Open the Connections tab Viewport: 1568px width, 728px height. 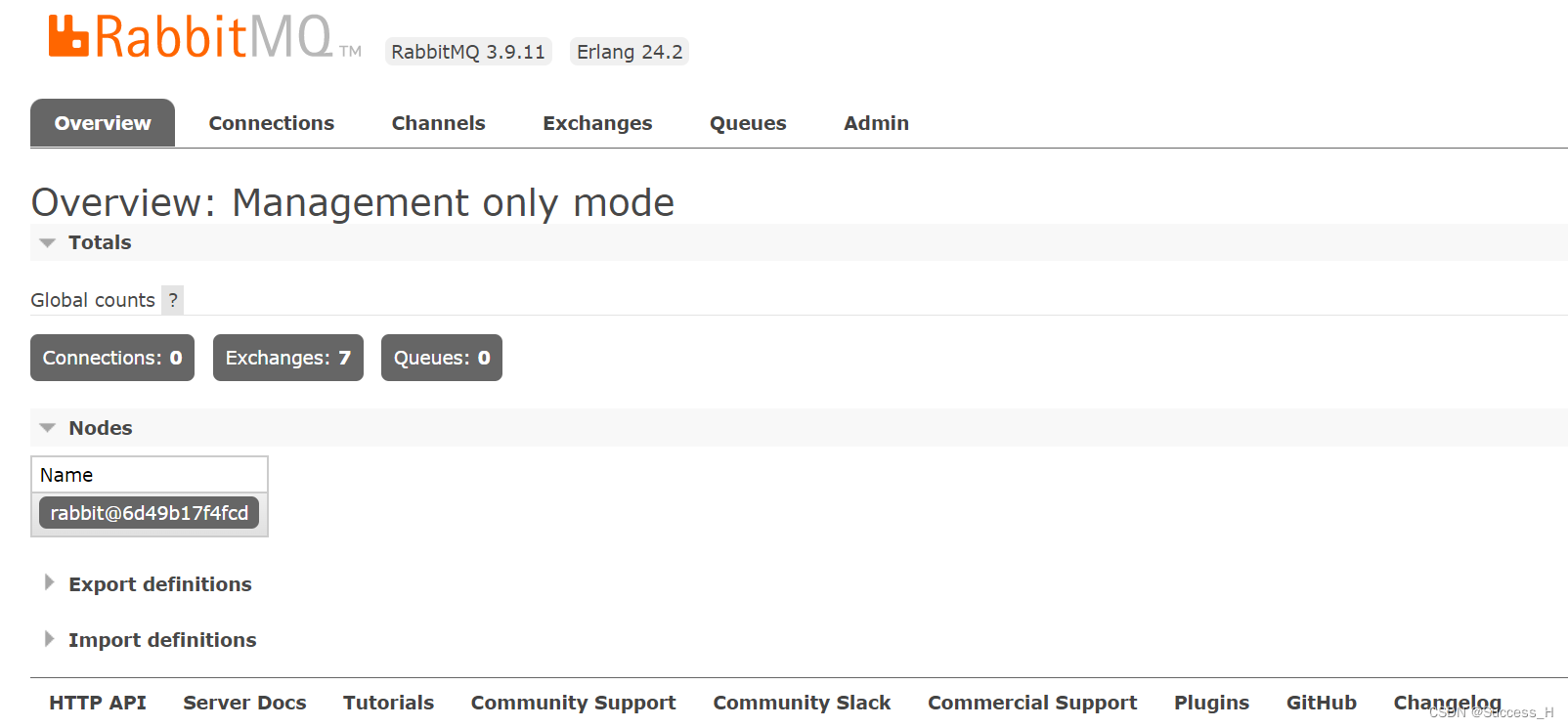[271, 123]
